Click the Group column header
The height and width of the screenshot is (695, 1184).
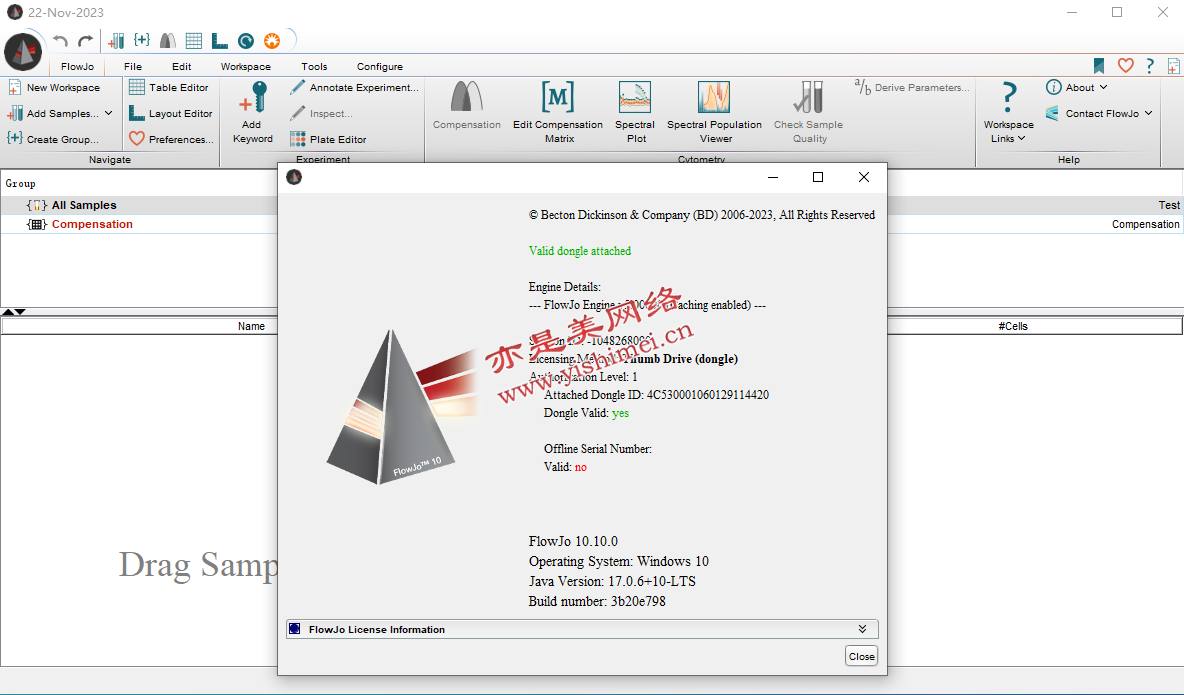[x=20, y=184]
